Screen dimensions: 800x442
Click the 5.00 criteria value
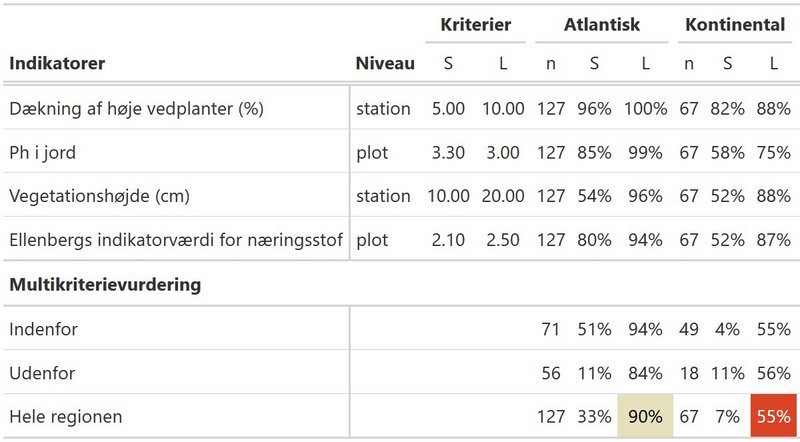[448, 109]
